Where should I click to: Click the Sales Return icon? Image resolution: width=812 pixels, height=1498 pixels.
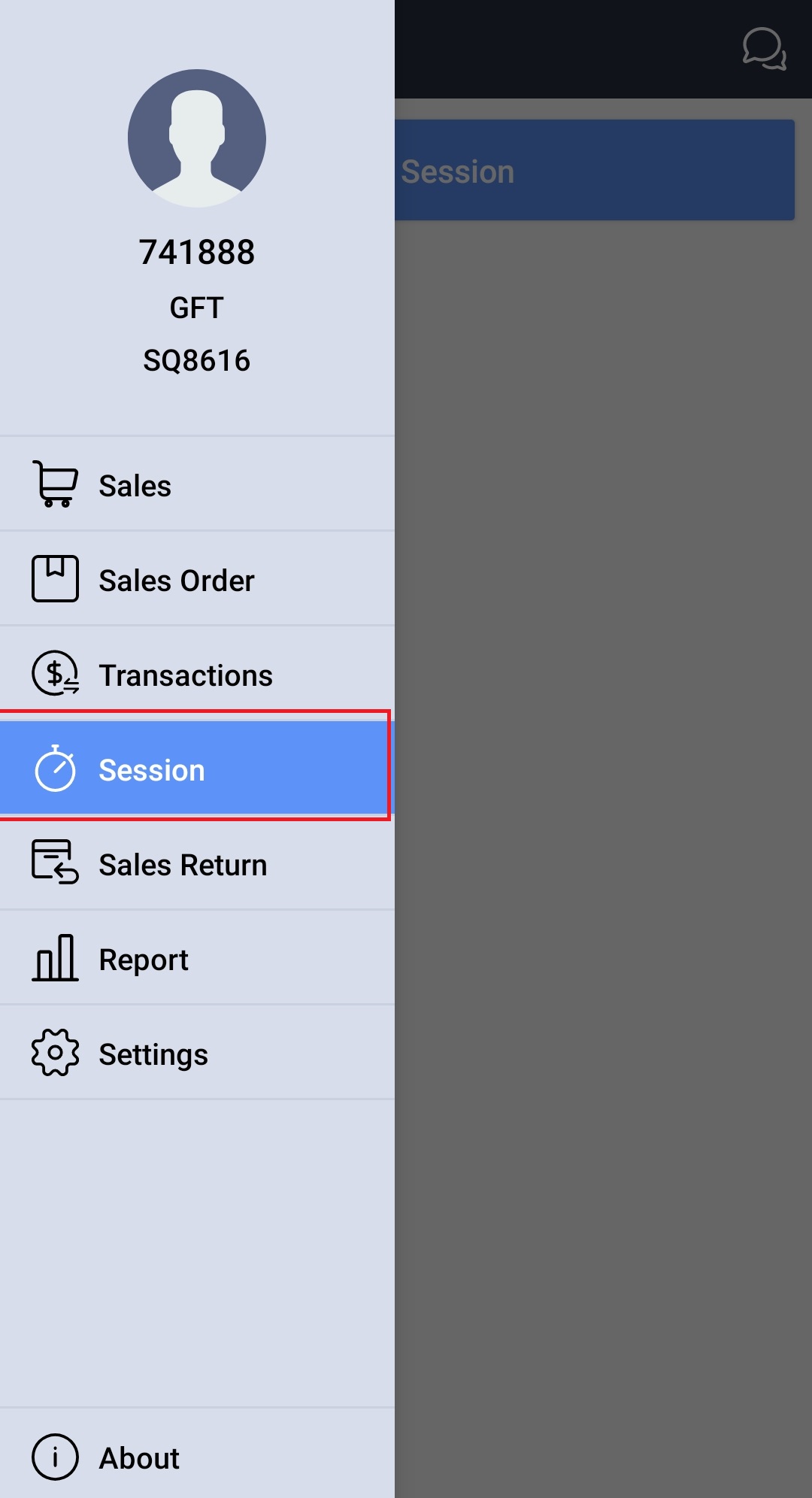tap(55, 863)
